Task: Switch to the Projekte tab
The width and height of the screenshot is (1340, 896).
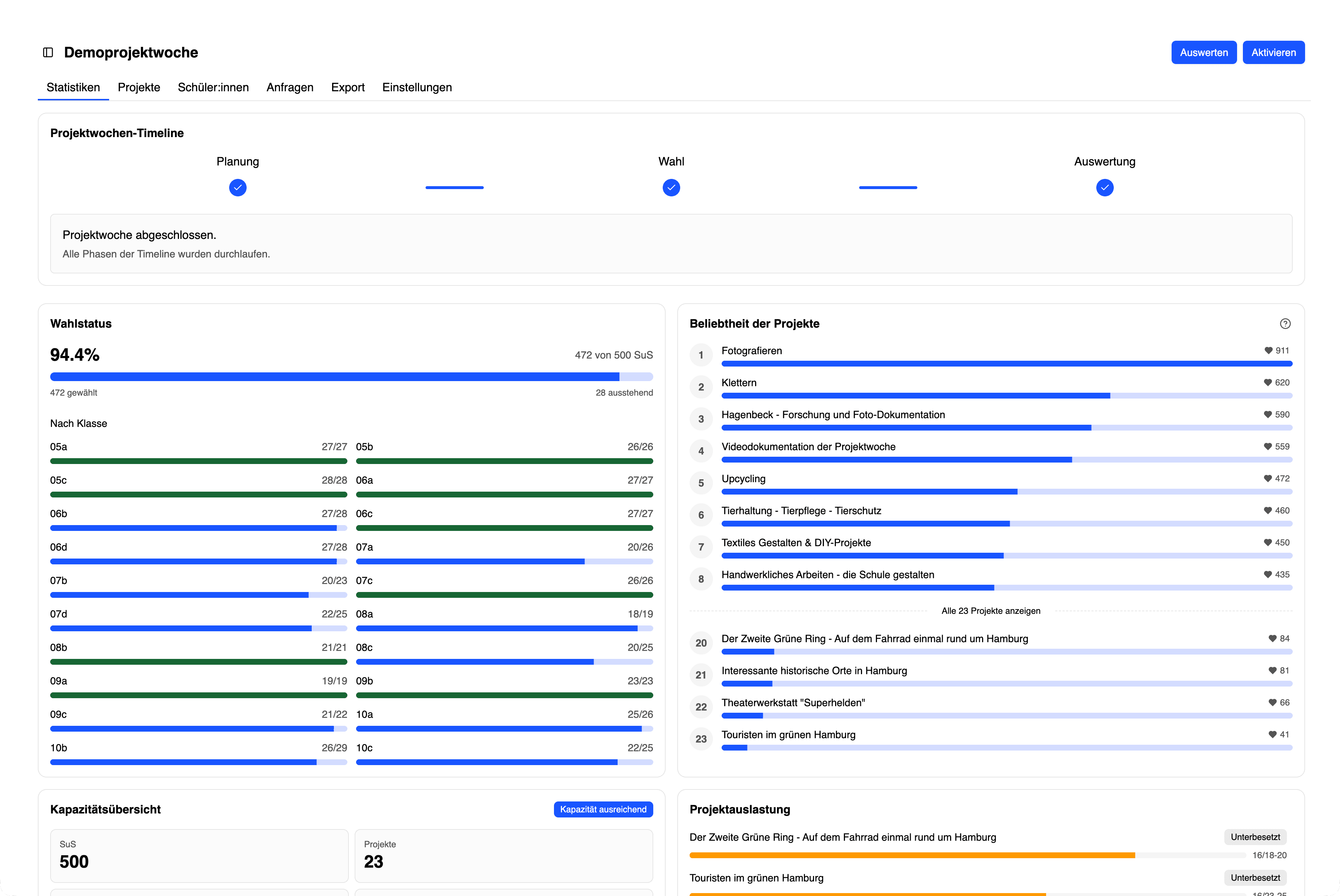Action: pyautogui.click(x=139, y=87)
